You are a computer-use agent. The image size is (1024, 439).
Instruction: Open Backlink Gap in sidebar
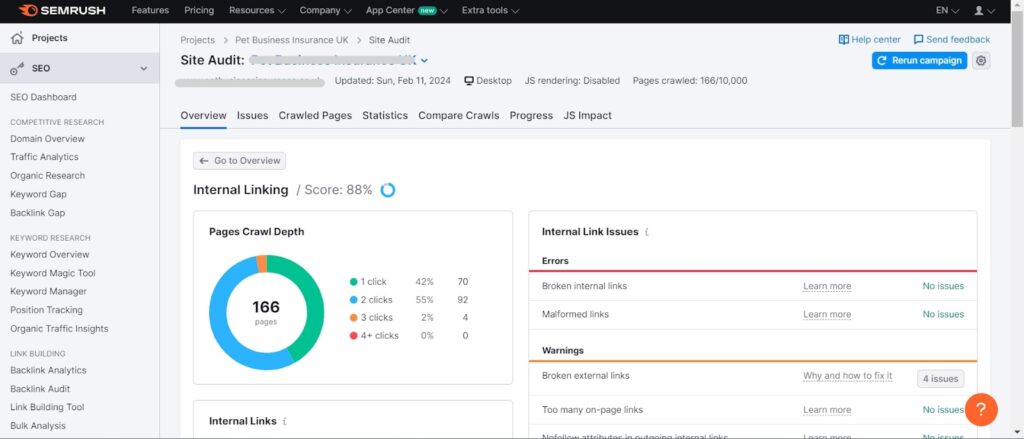[38, 213]
